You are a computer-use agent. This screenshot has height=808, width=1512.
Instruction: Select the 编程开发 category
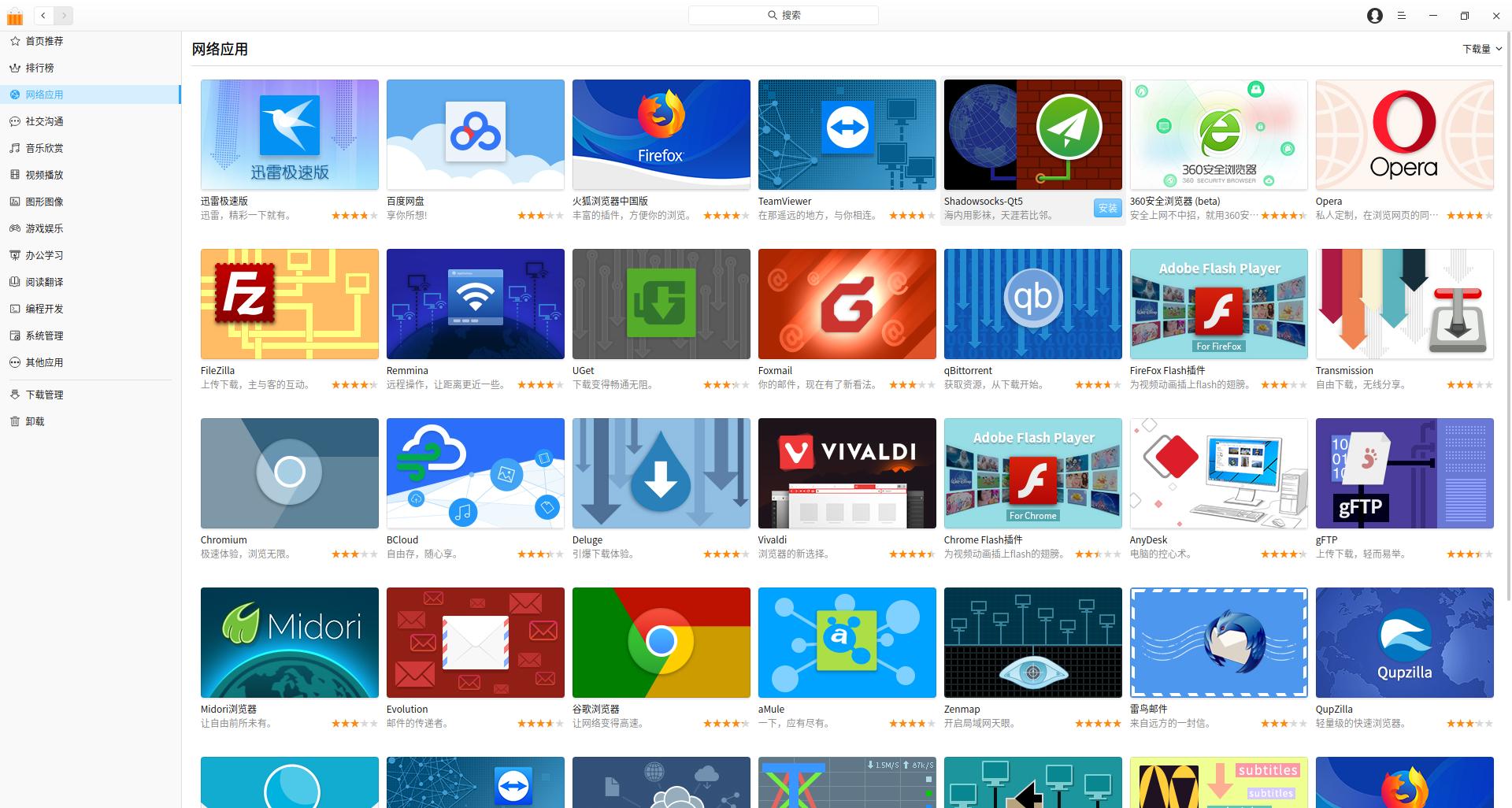tap(45, 309)
